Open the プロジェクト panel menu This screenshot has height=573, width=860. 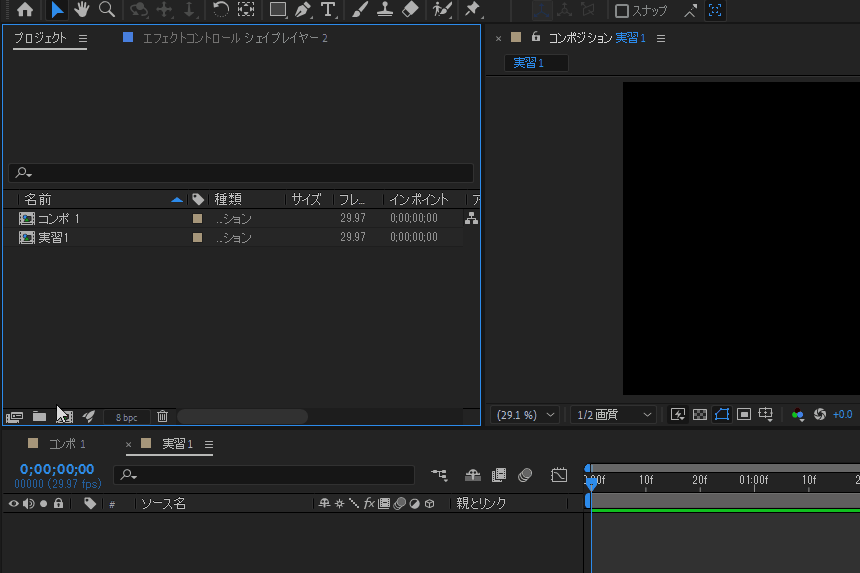83,38
